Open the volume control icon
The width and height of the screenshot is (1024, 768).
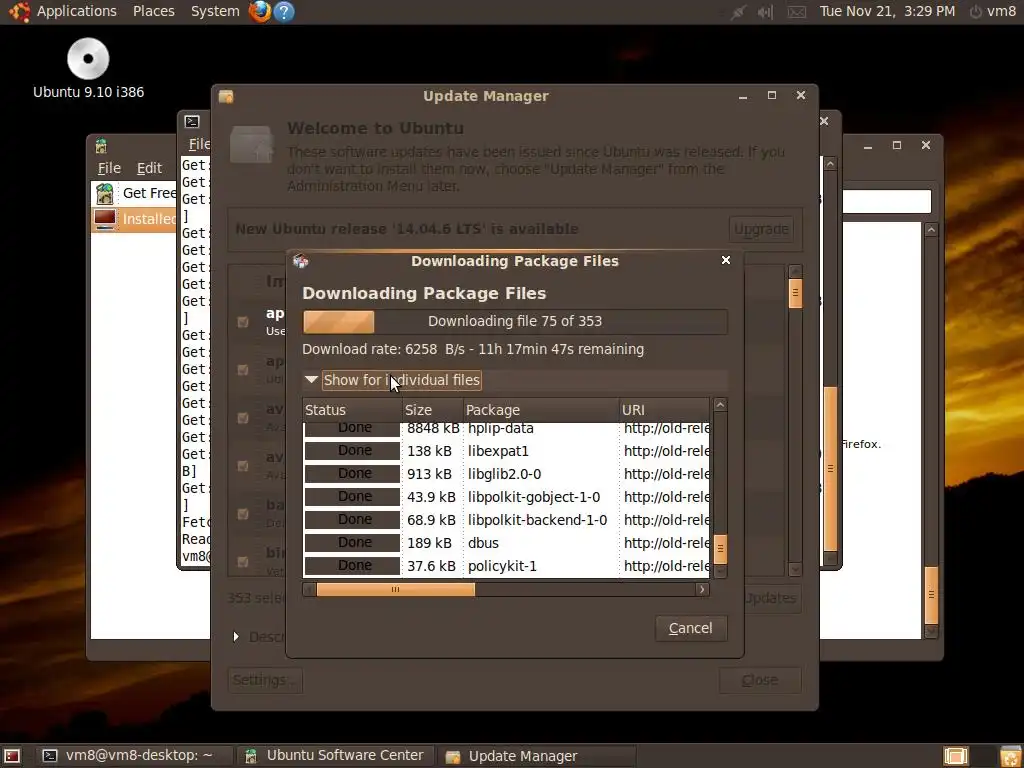pyautogui.click(x=765, y=12)
